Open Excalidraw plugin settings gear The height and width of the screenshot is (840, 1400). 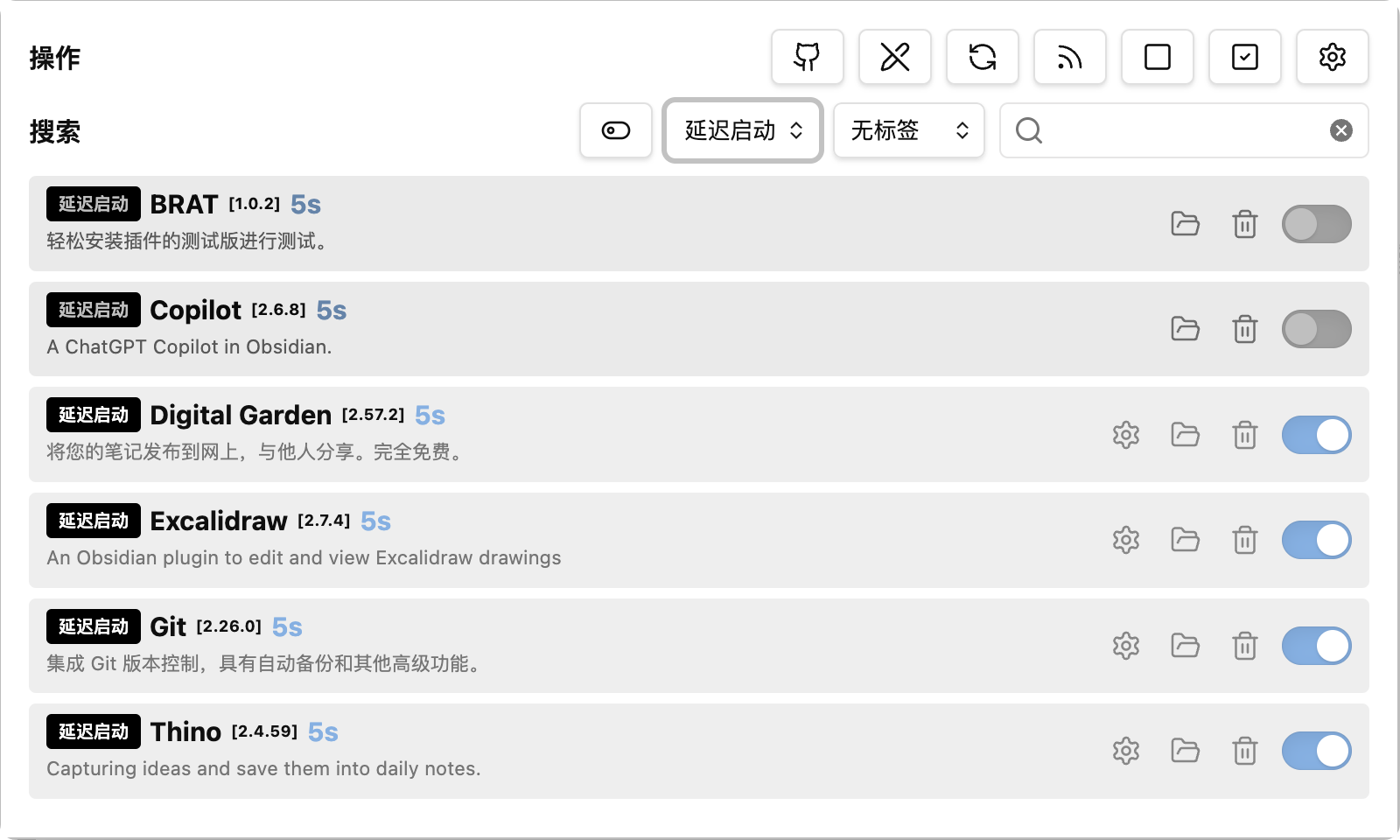coord(1125,540)
